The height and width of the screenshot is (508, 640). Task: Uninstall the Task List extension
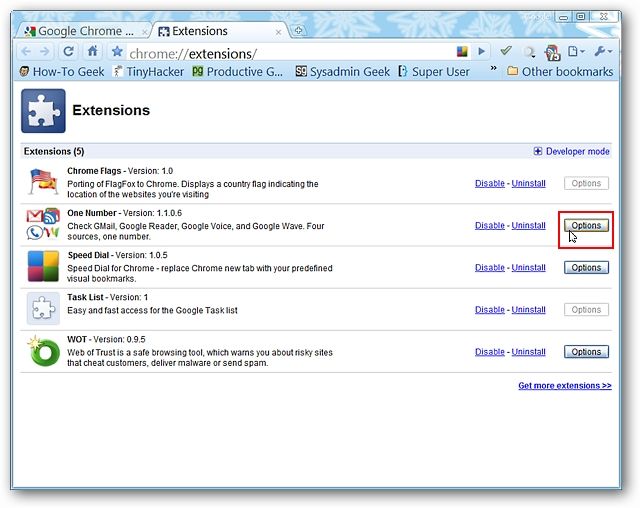point(528,309)
